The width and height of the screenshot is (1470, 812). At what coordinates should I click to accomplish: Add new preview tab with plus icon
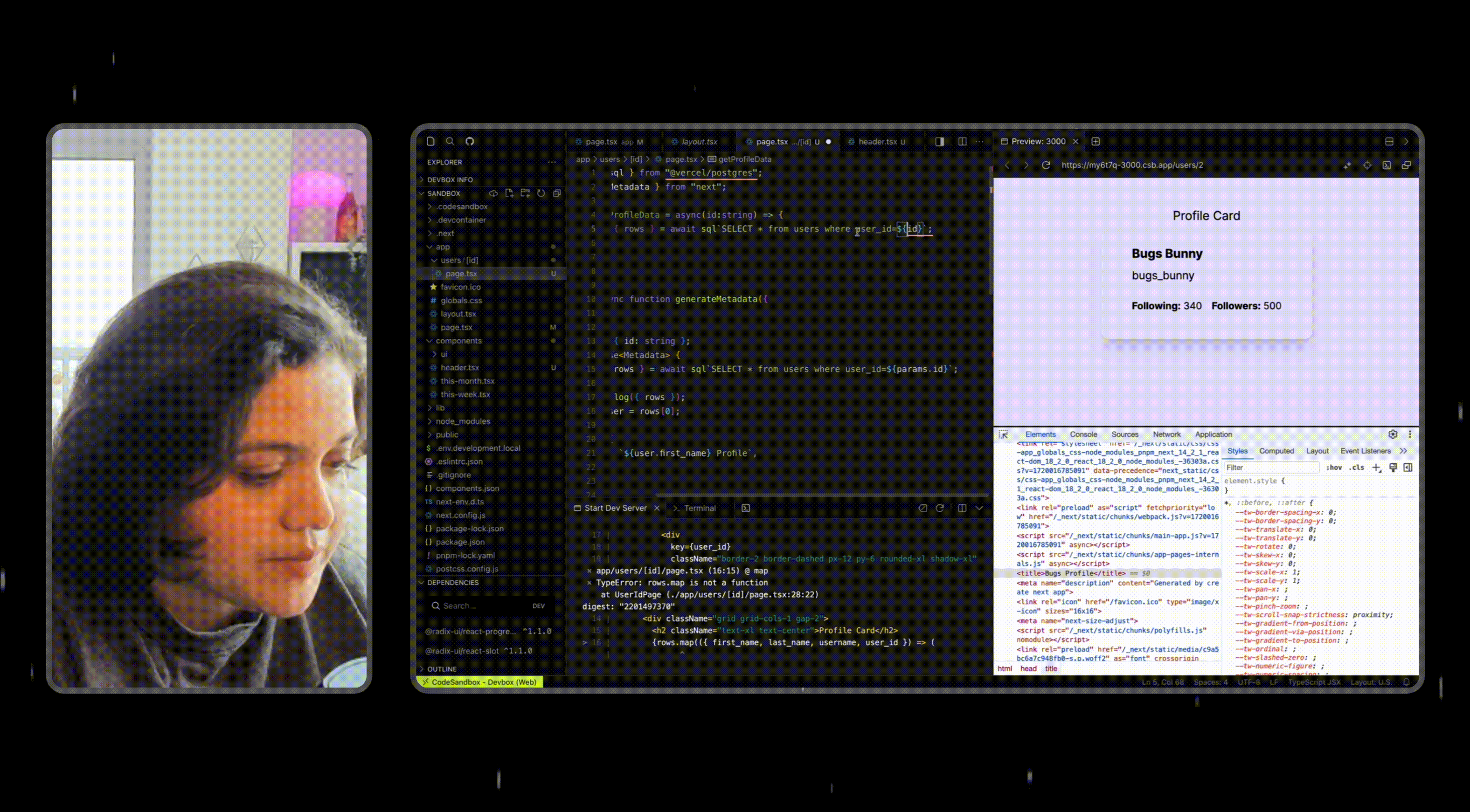pos(1095,141)
